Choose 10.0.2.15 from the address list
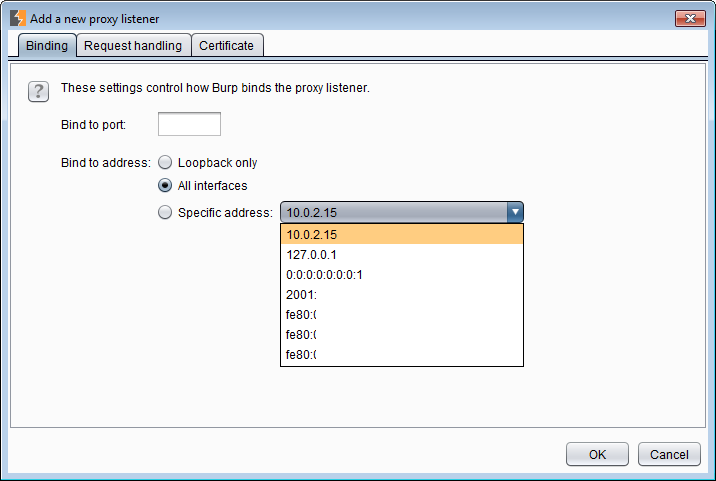 click(x=402, y=234)
